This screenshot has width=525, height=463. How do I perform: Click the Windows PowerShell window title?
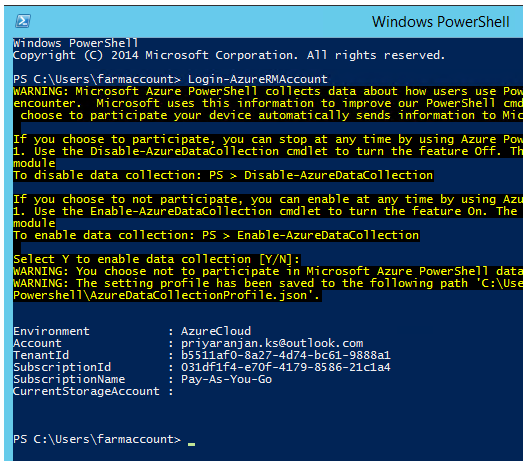coord(440,22)
